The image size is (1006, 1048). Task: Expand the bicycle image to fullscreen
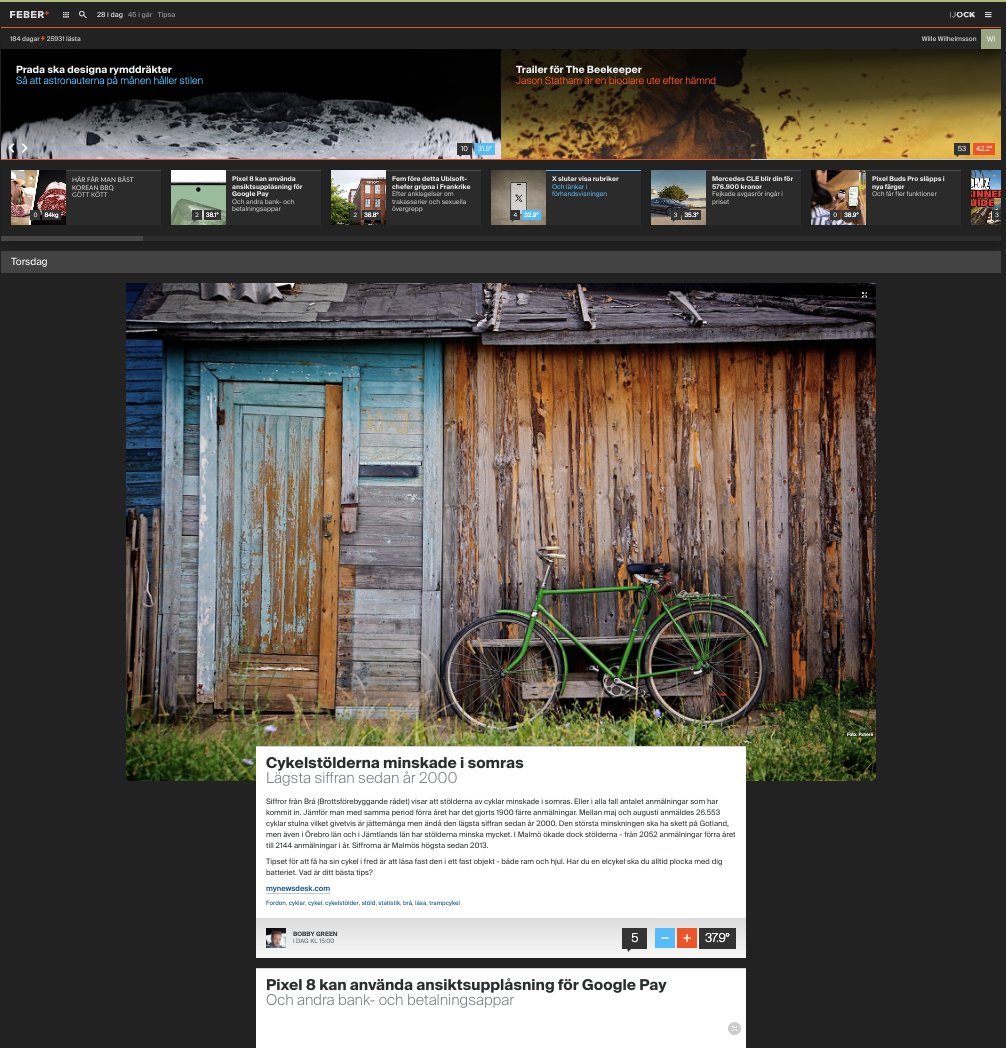coord(864,295)
